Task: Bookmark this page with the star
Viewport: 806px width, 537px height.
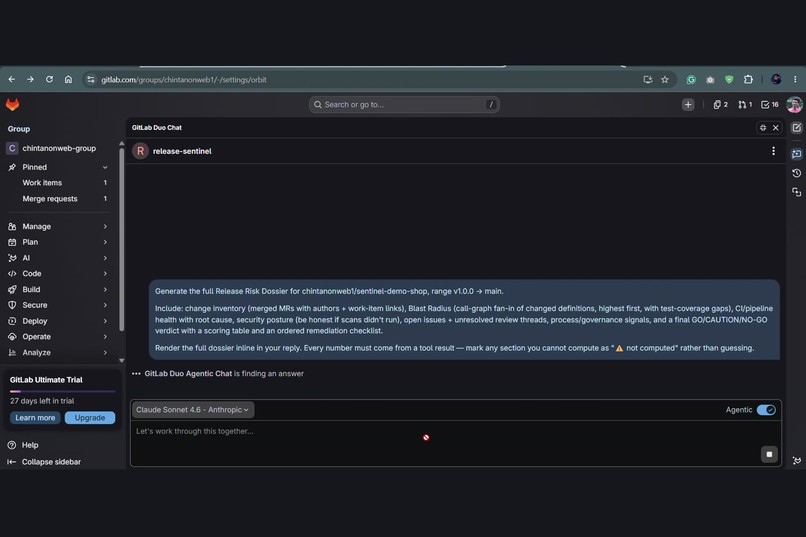Action: click(x=665, y=80)
